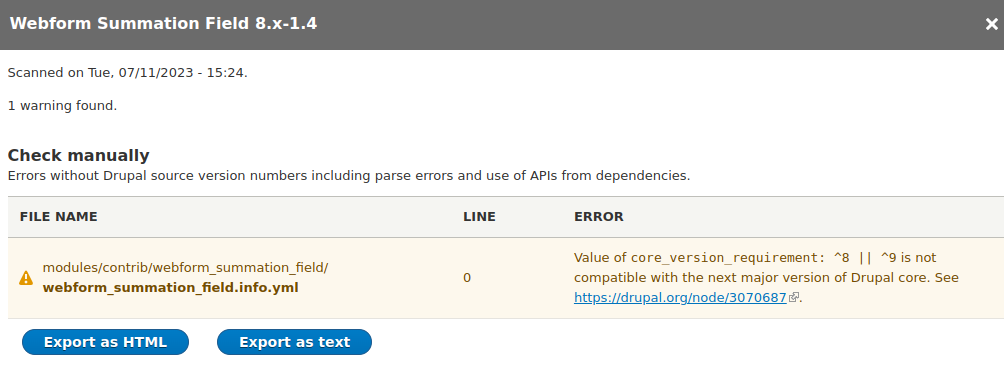Image resolution: width=1004 pixels, height=392 pixels.
Task: Click the Check manually heading
Action: point(79,155)
